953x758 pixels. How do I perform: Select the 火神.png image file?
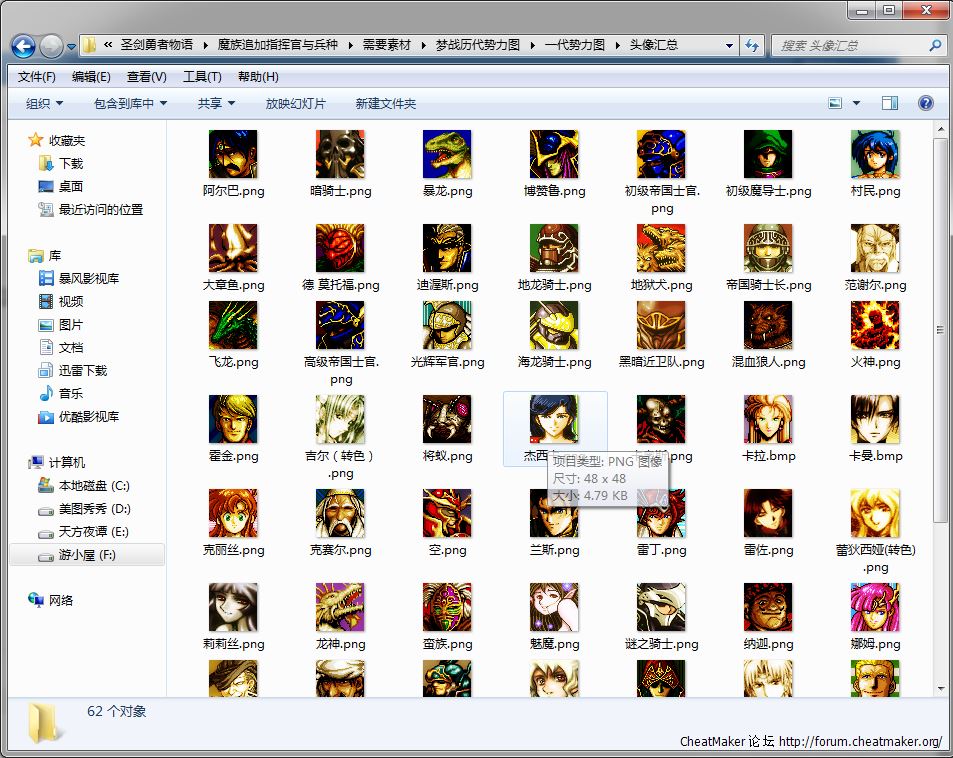click(x=875, y=326)
